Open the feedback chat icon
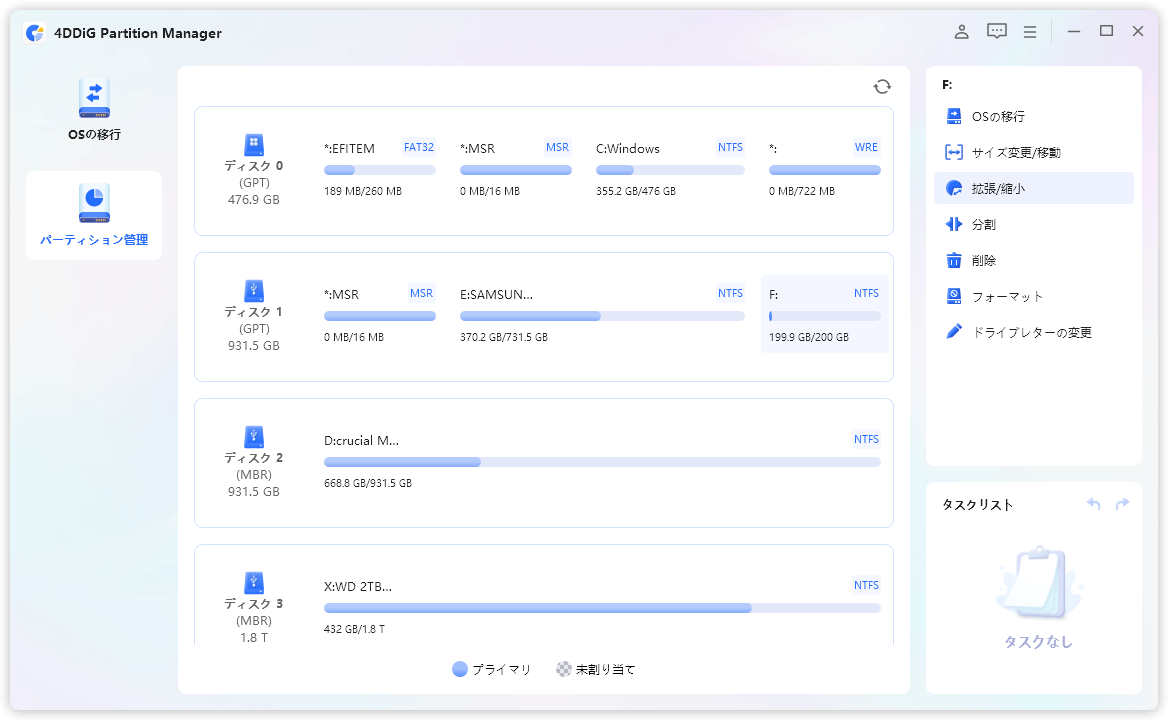1168x720 pixels. [x=997, y=31]
